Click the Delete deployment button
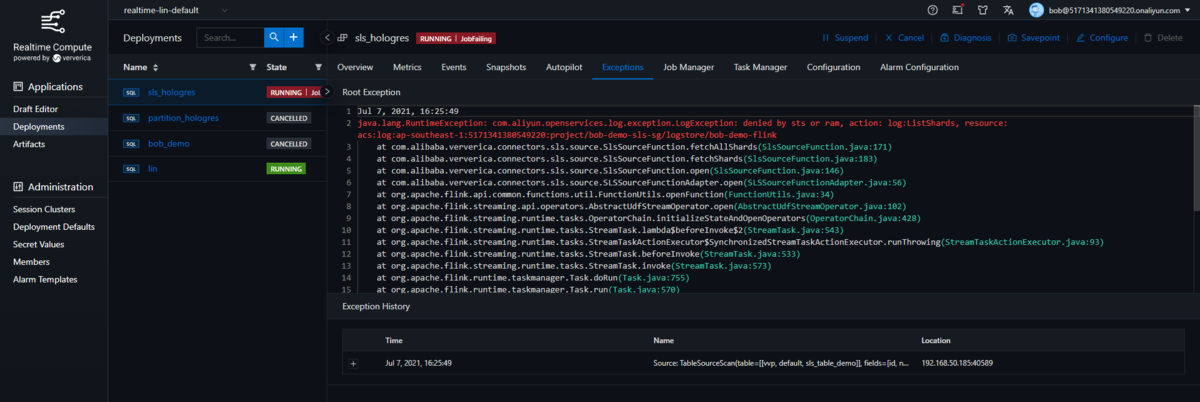The width and height of the screenshot is (1200, 402). click(x=1162, y=38)
